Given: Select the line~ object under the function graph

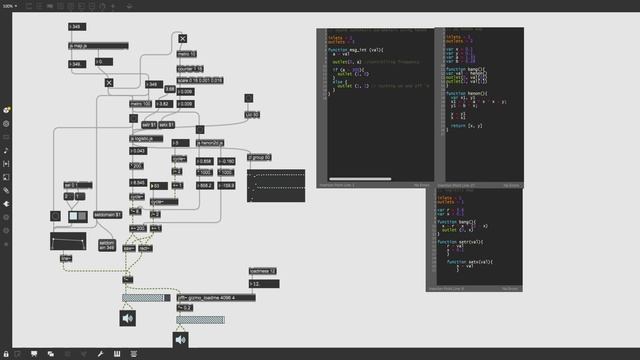Looking at the screenshot, I should coord(66,258).
